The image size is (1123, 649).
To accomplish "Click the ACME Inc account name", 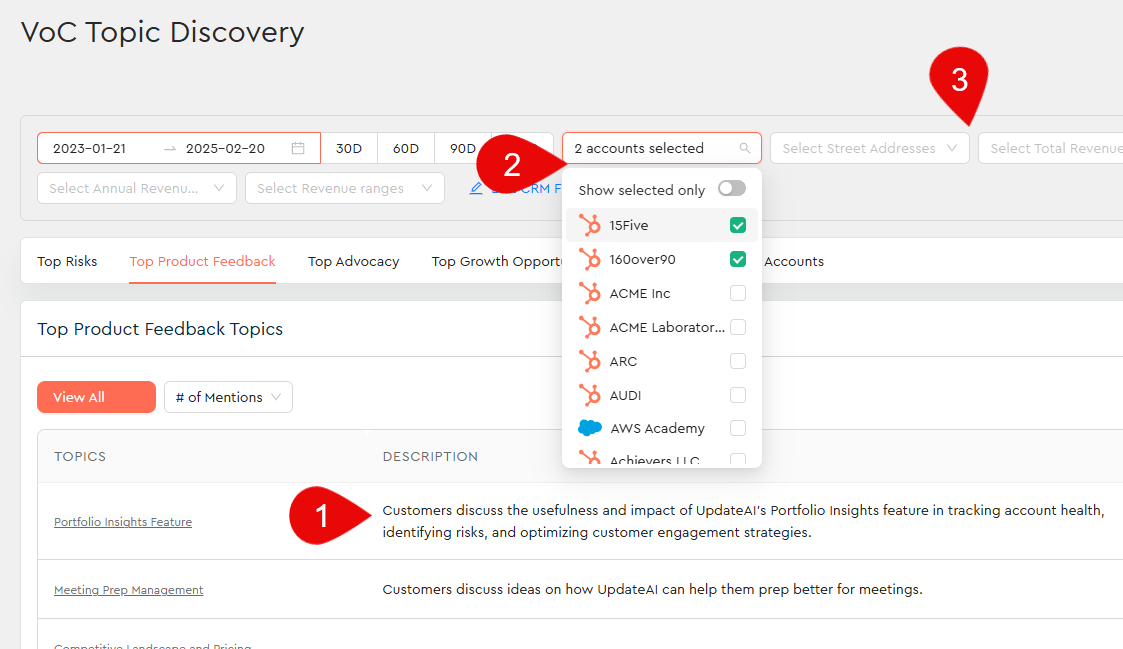I will (640, 293).
